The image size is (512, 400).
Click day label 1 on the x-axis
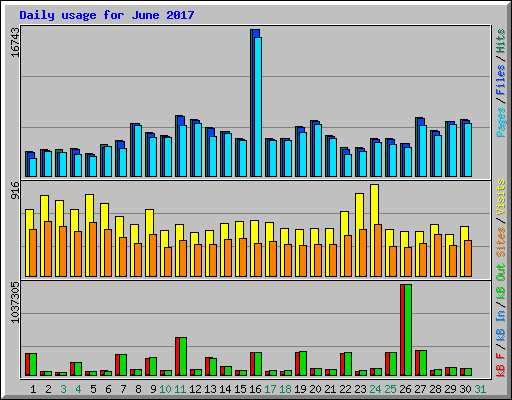click(33, 389)
